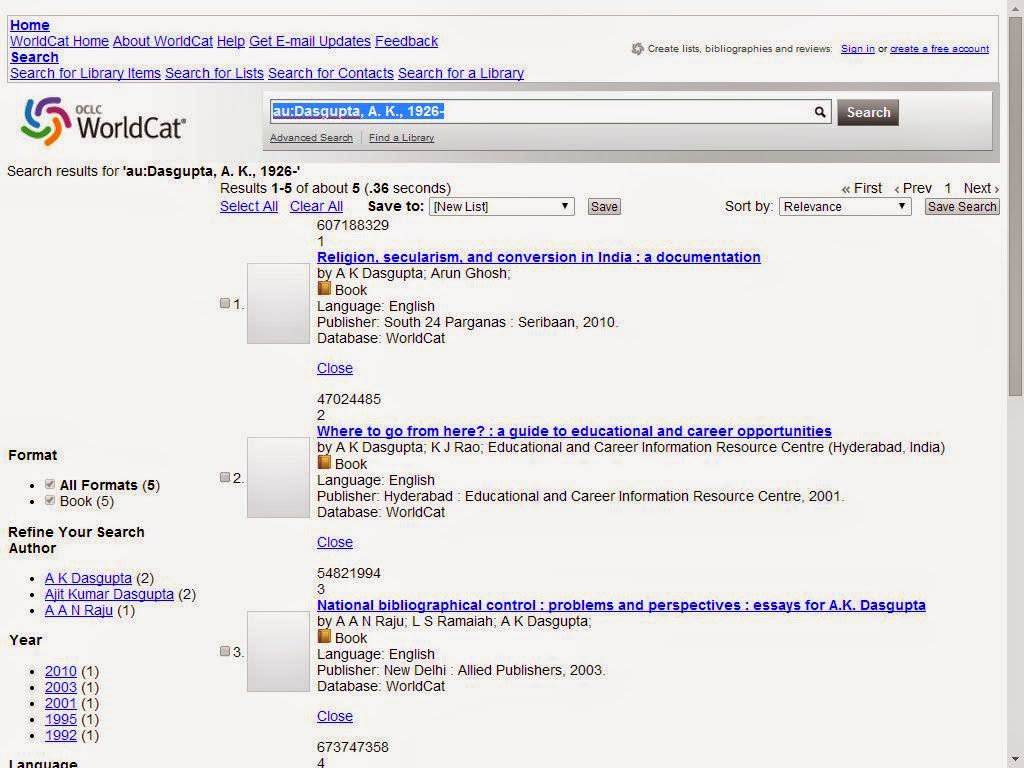Click Close link under result 1
This screenshot has width=1024, height=768.
334,368
